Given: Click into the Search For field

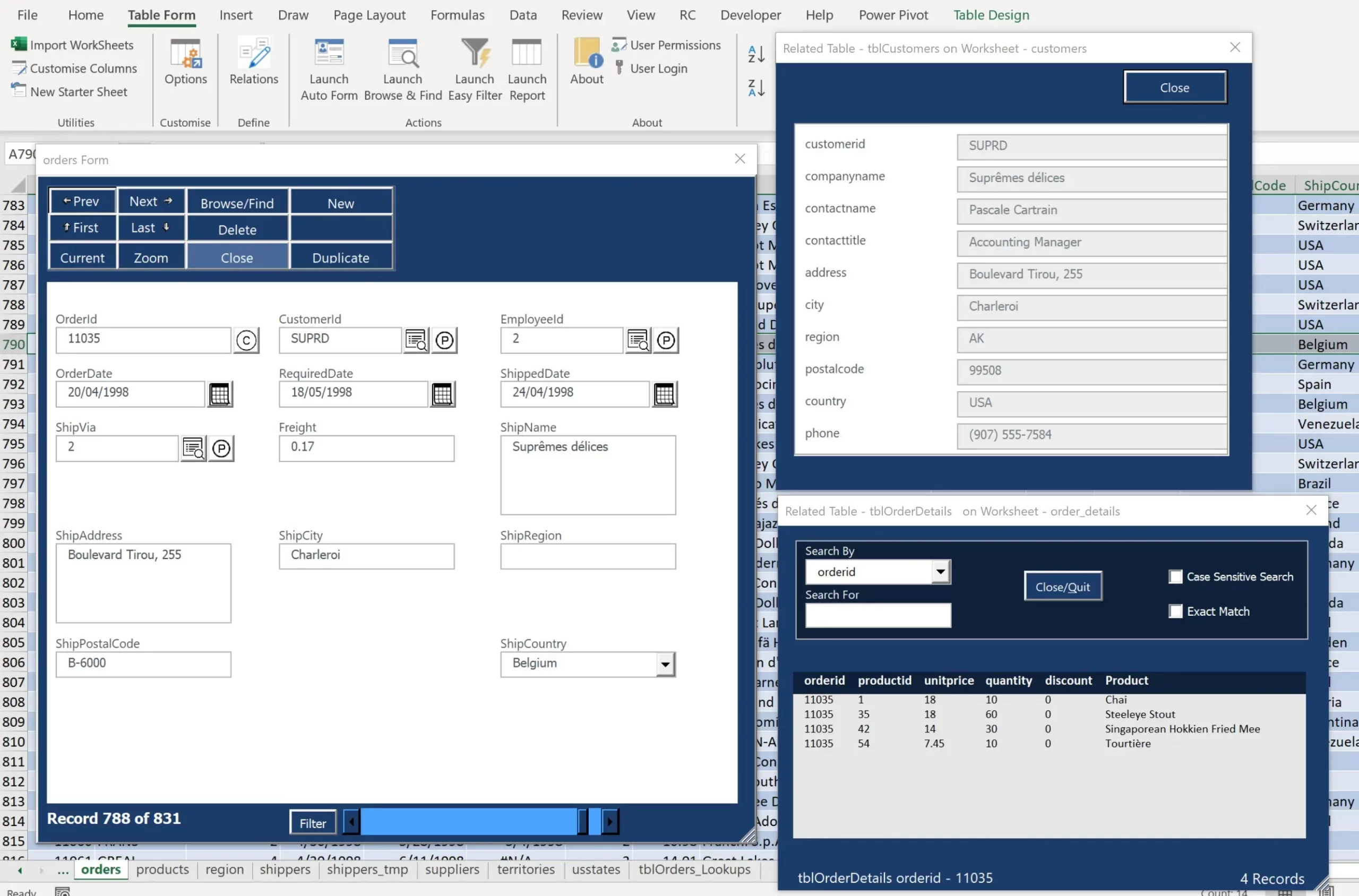Looking at the screenshot, I should [x=878, y=615].
